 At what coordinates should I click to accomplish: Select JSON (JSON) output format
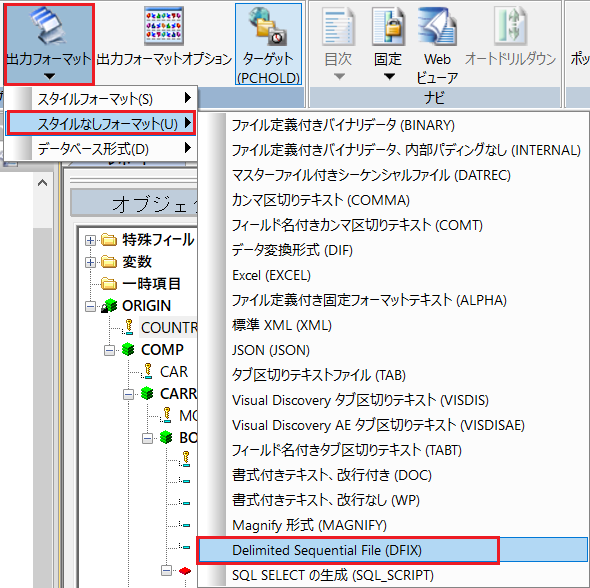pyautogui.click(x=271, y=350)
